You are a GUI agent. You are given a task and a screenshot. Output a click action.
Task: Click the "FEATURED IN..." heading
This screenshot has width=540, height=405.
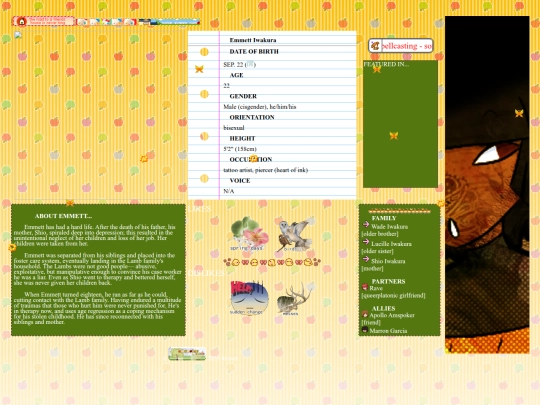click(x=386, y=64)
